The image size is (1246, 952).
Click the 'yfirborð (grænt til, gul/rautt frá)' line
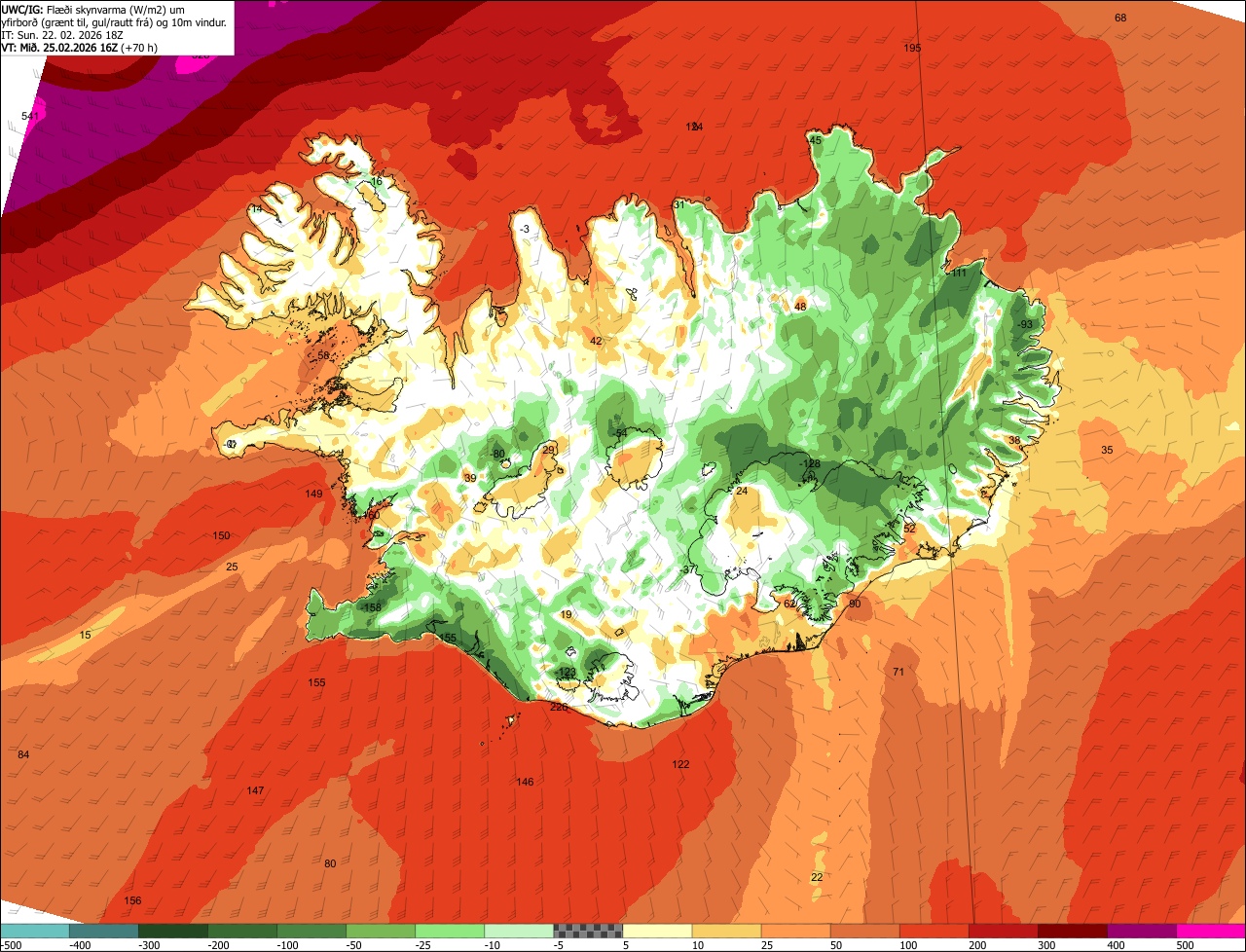[114, 21]
